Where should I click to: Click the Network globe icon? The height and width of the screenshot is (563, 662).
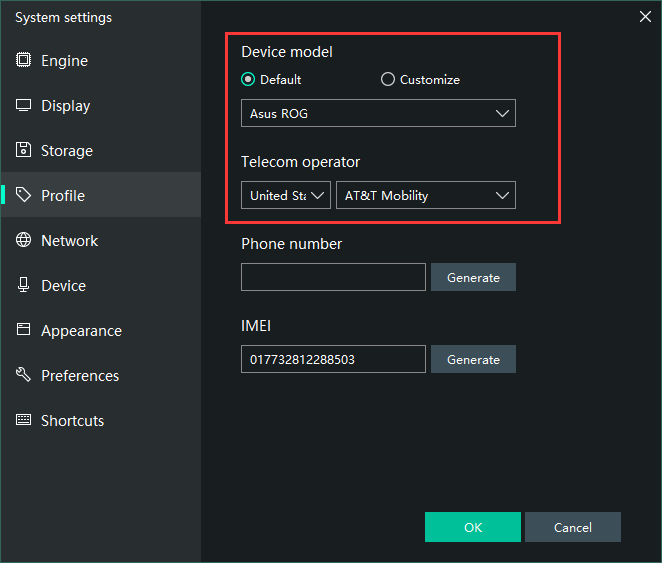23,240
